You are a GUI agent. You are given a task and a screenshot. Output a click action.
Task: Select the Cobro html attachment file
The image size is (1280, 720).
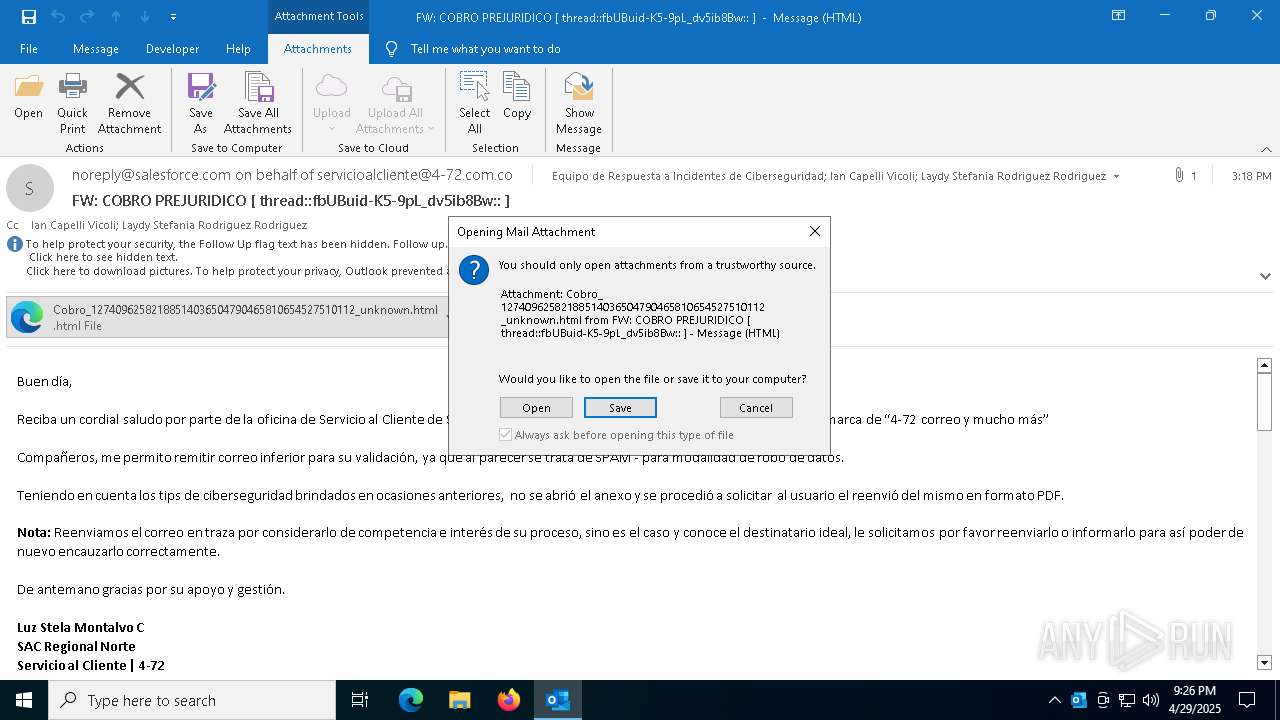click(227, 317)
